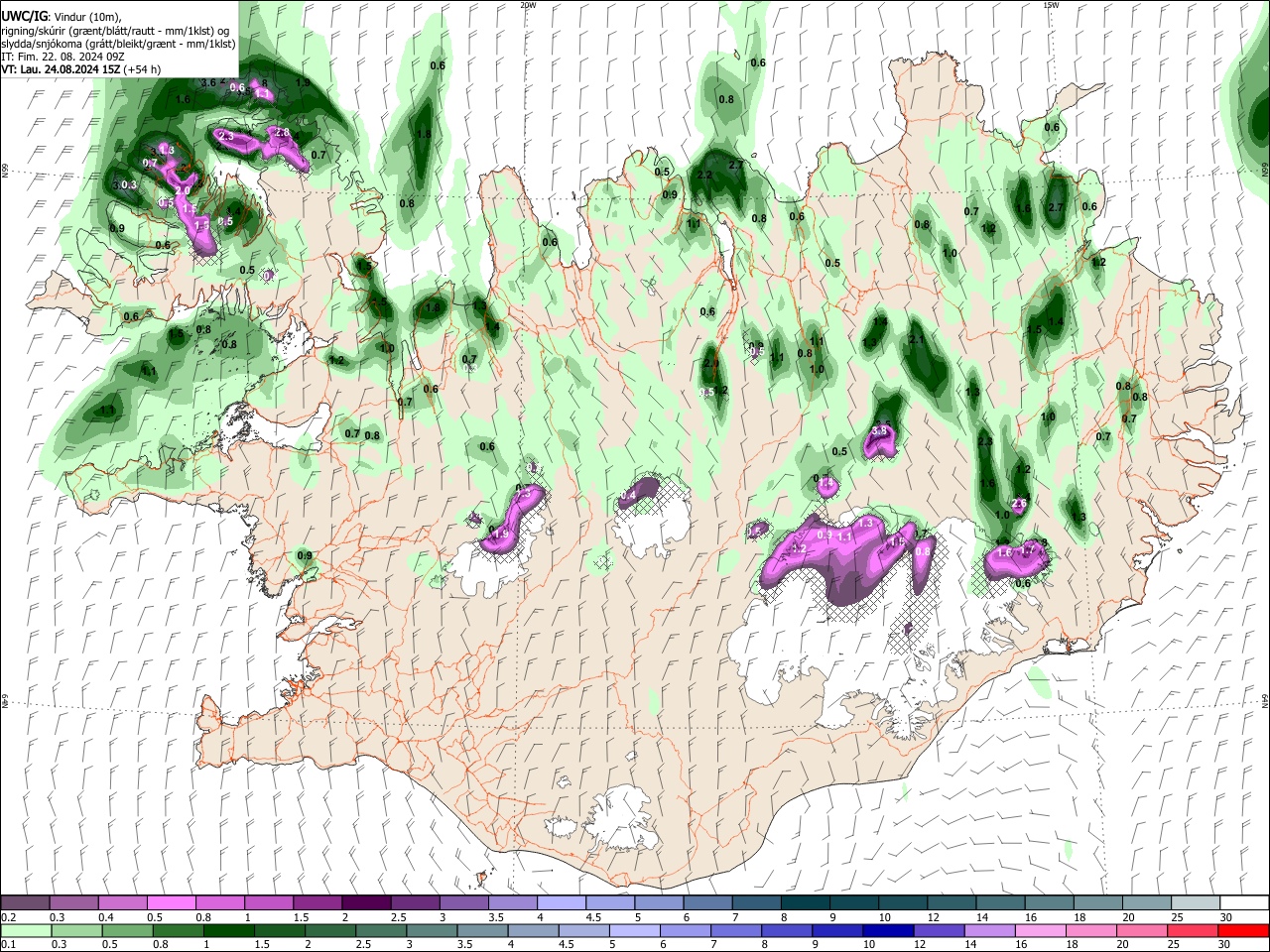Click the 'IT: Fim. 22. 08. 2024 09Z' line
The image size is (1270, 952).
pos(63,57)
